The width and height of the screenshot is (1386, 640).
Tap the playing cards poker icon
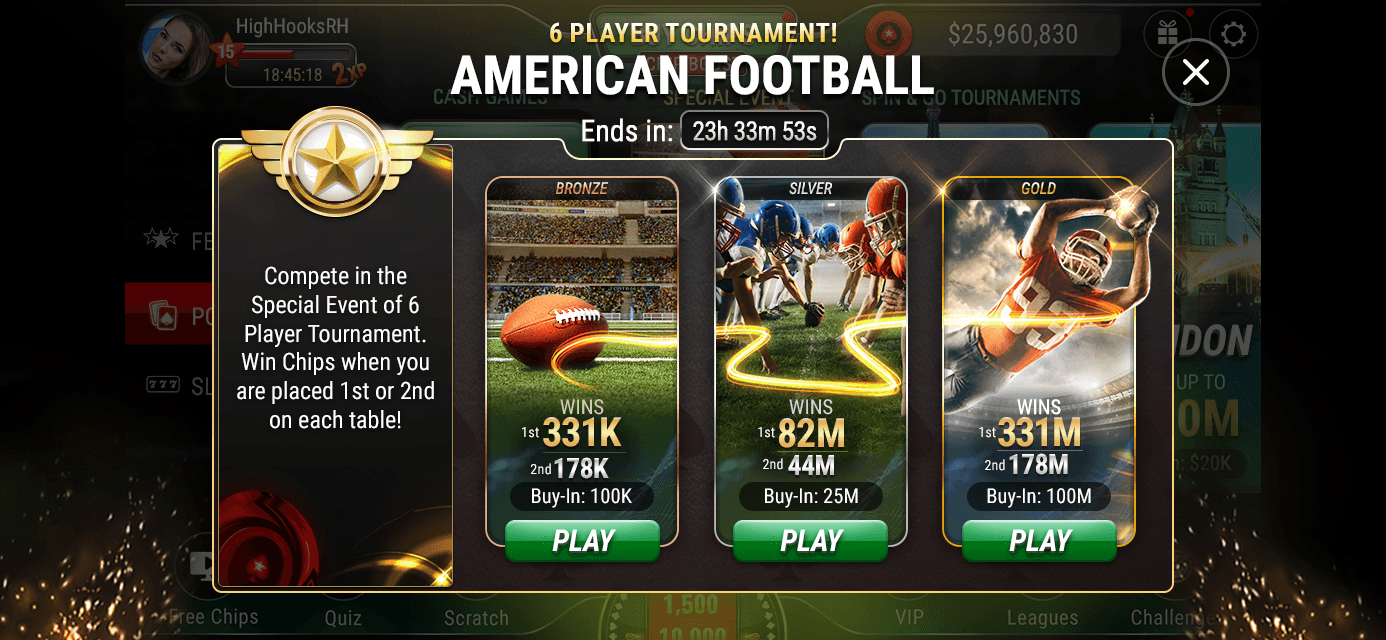[162, 316]
